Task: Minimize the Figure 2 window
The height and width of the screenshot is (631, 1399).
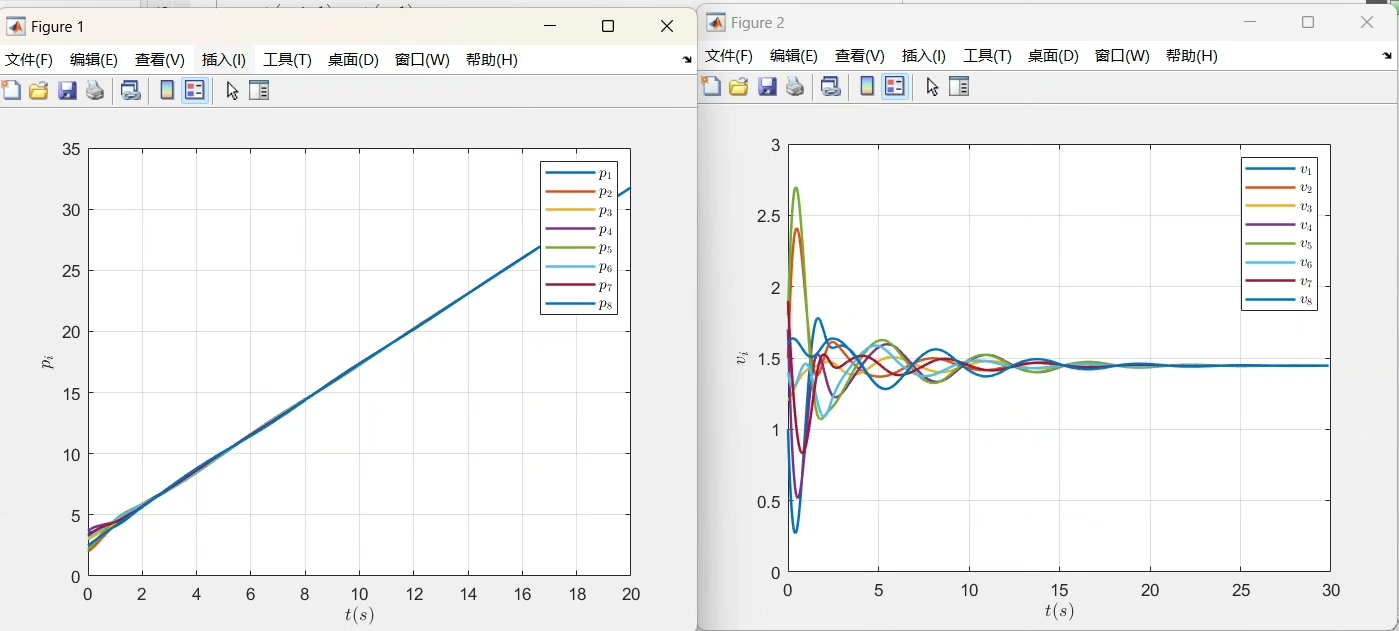Action: (x=1250, y=23)
